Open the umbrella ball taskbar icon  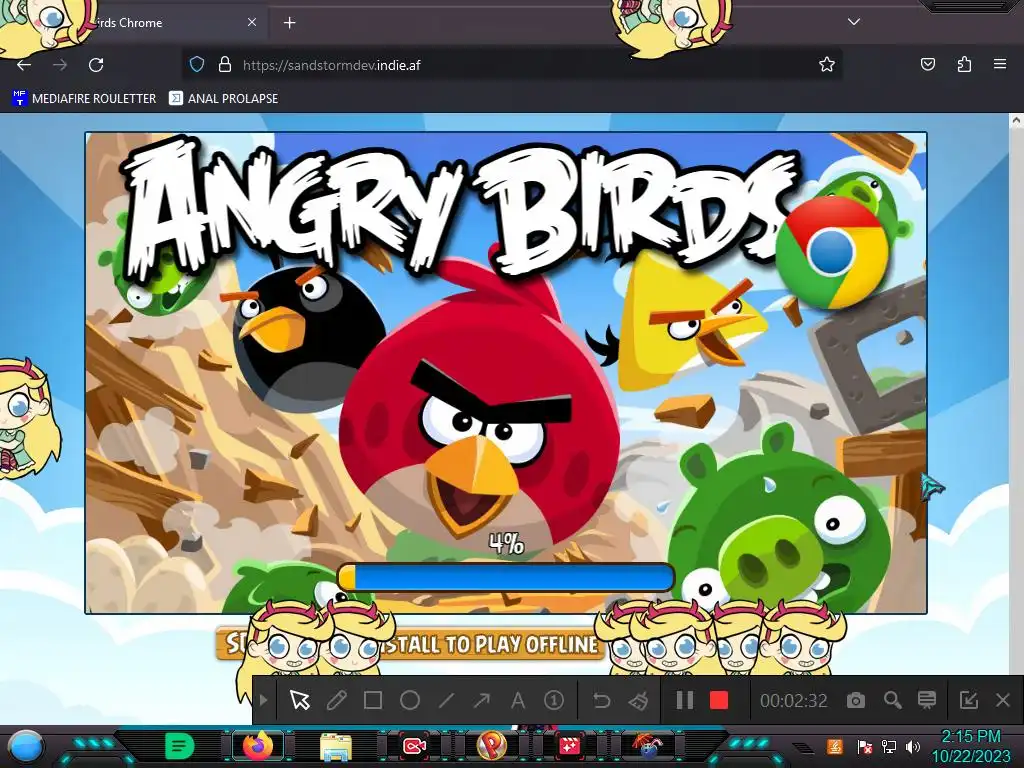[x=647, y=746]
